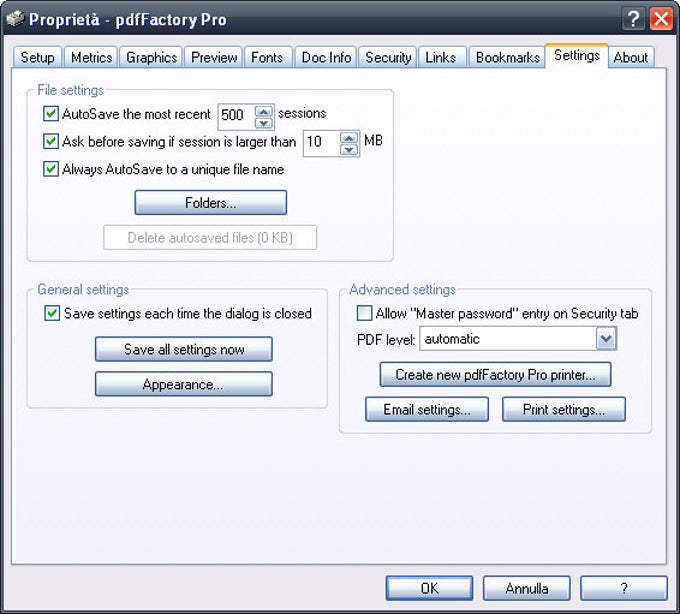The height and width of the screenshot is (614, 680).
Task: Open the Appearance... settings
Action: click(184, 384)
